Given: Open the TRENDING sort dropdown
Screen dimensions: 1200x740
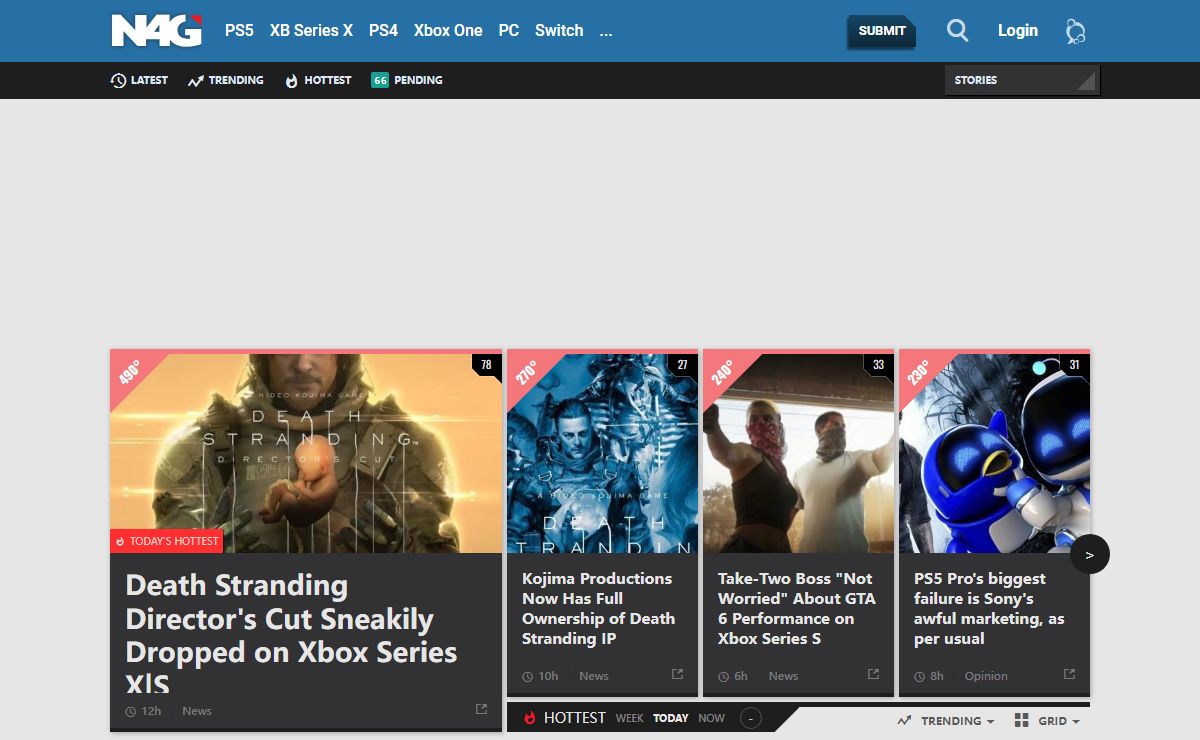Looking at the screenshot, I should point(958,721).
